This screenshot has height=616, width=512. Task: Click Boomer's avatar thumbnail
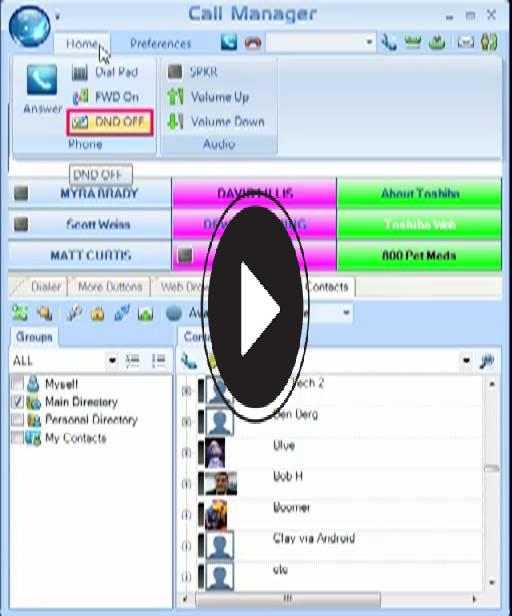(217, 515)
